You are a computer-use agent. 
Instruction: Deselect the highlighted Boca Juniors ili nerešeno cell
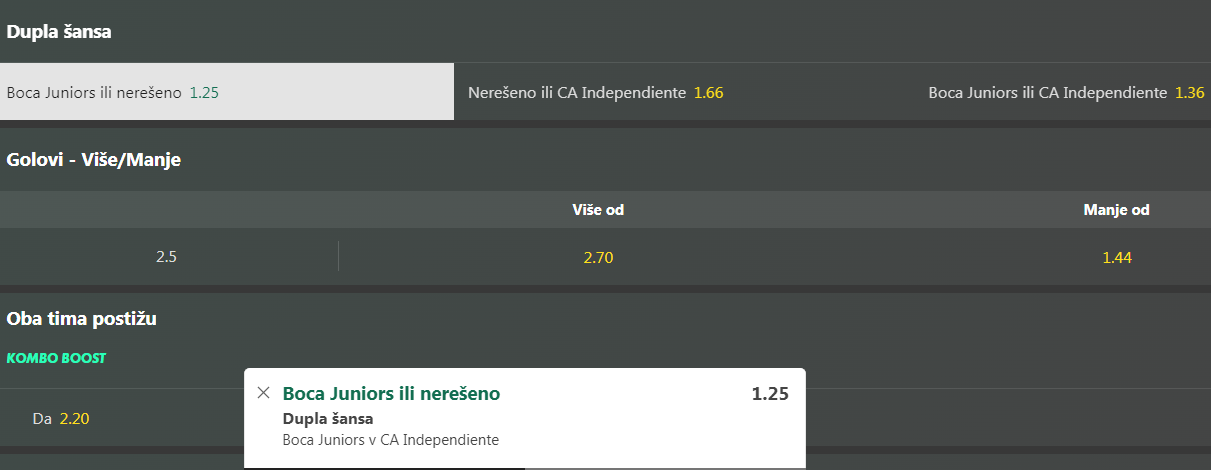[227, 92]
